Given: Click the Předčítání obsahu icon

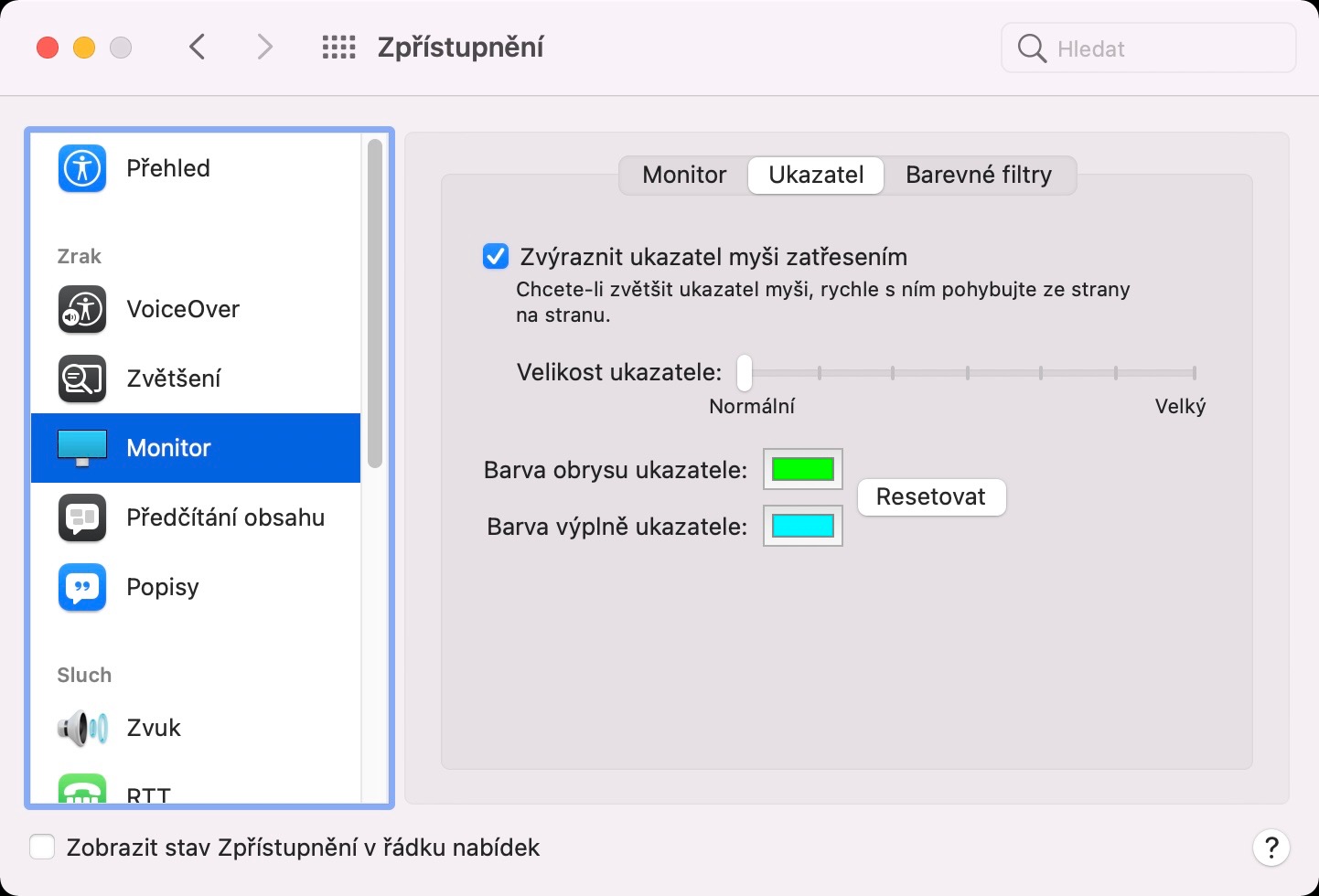Looking at the screenshot, I should (82, 517).
